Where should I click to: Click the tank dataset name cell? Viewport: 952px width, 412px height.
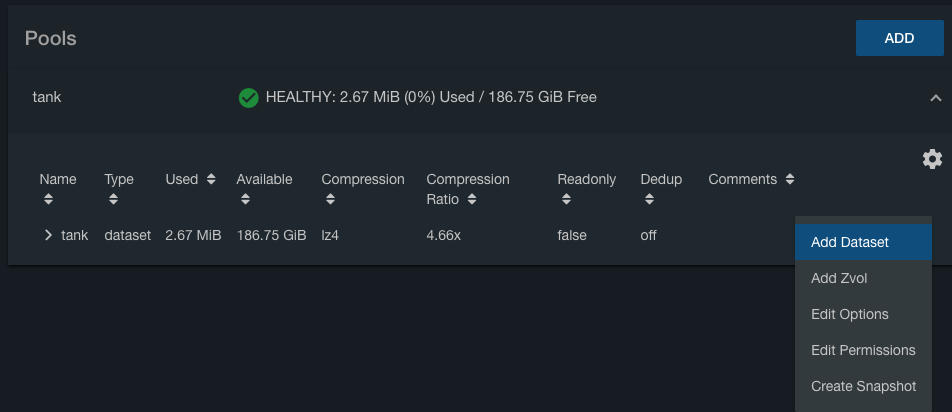75,236
